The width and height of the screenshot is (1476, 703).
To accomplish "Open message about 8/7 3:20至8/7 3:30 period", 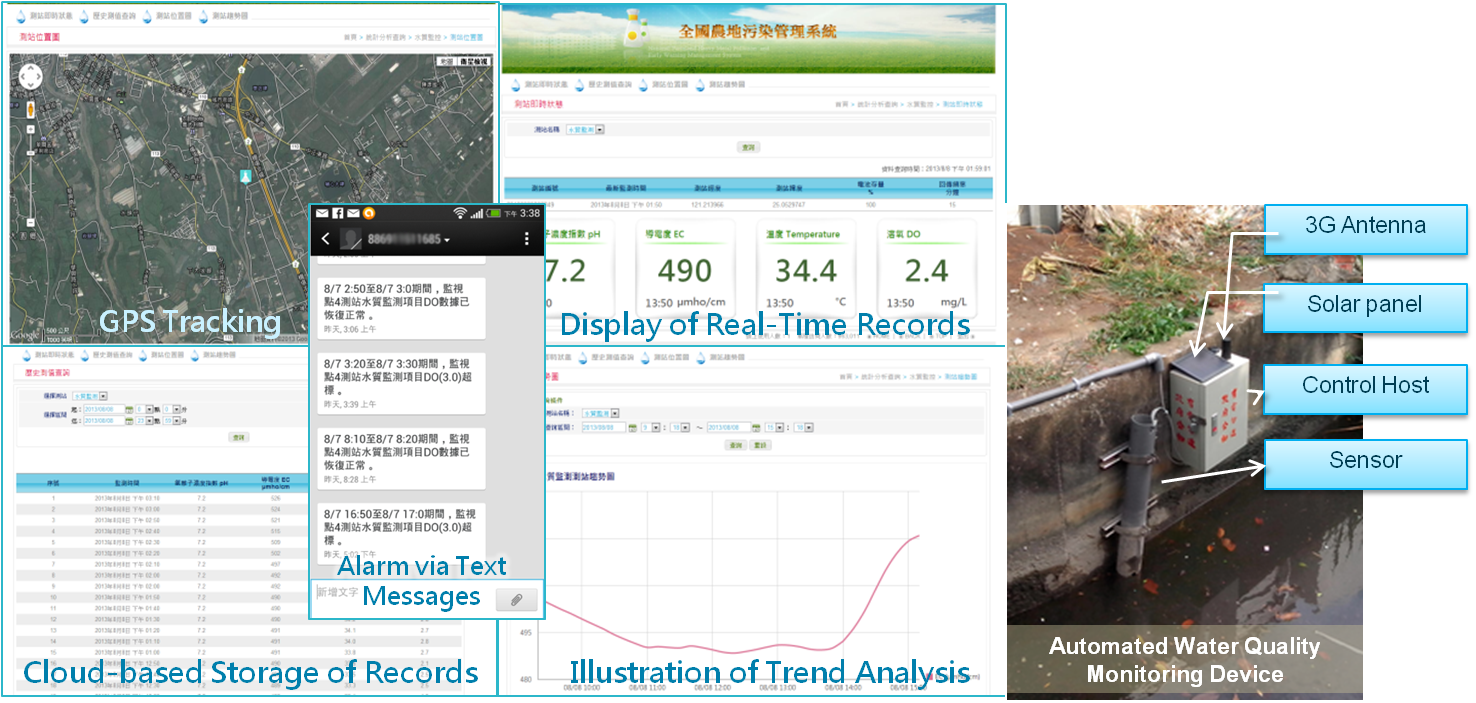I will coord(401,383).
